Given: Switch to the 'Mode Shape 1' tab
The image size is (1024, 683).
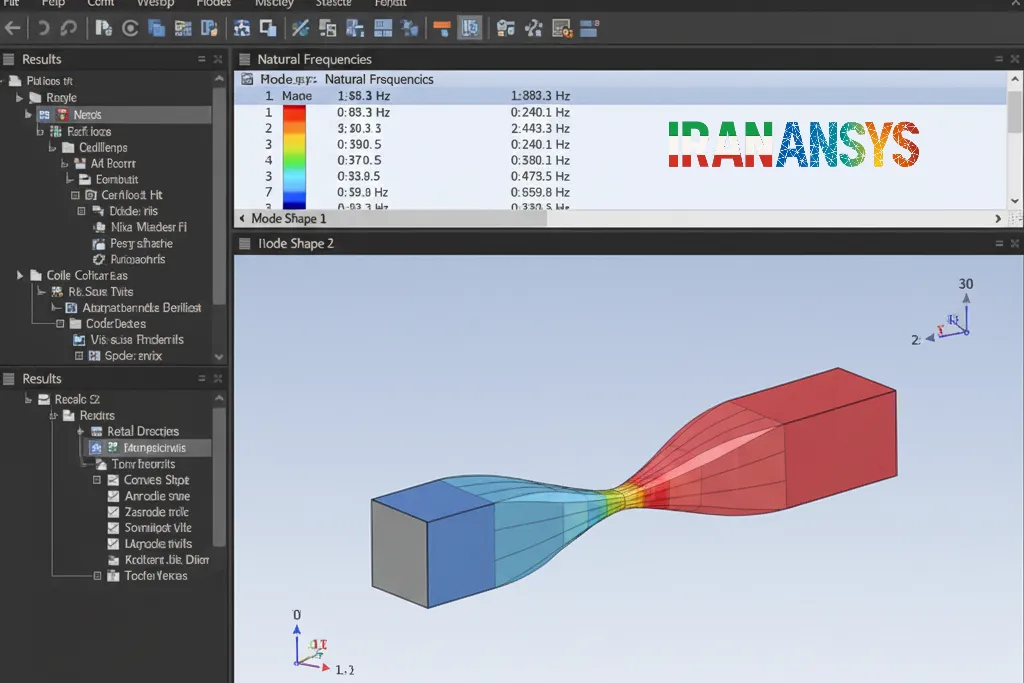Looking at the screenshot, I should (289, 219).
